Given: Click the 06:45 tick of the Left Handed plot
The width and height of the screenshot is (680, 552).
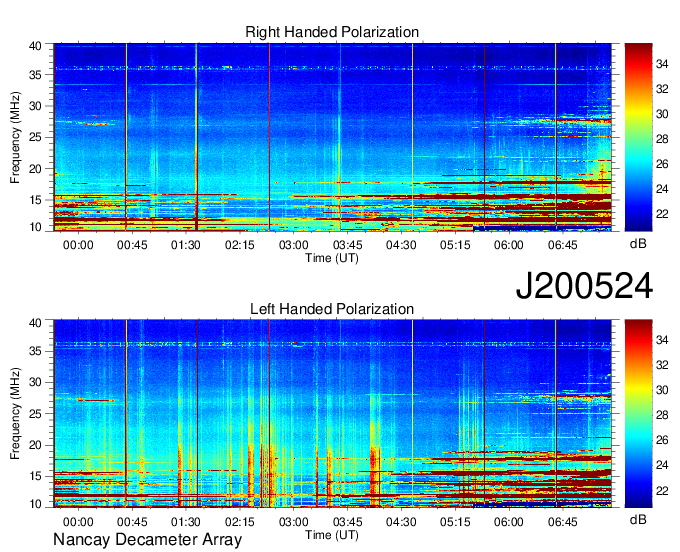Looking at the screenshot, I should [562, 522].
